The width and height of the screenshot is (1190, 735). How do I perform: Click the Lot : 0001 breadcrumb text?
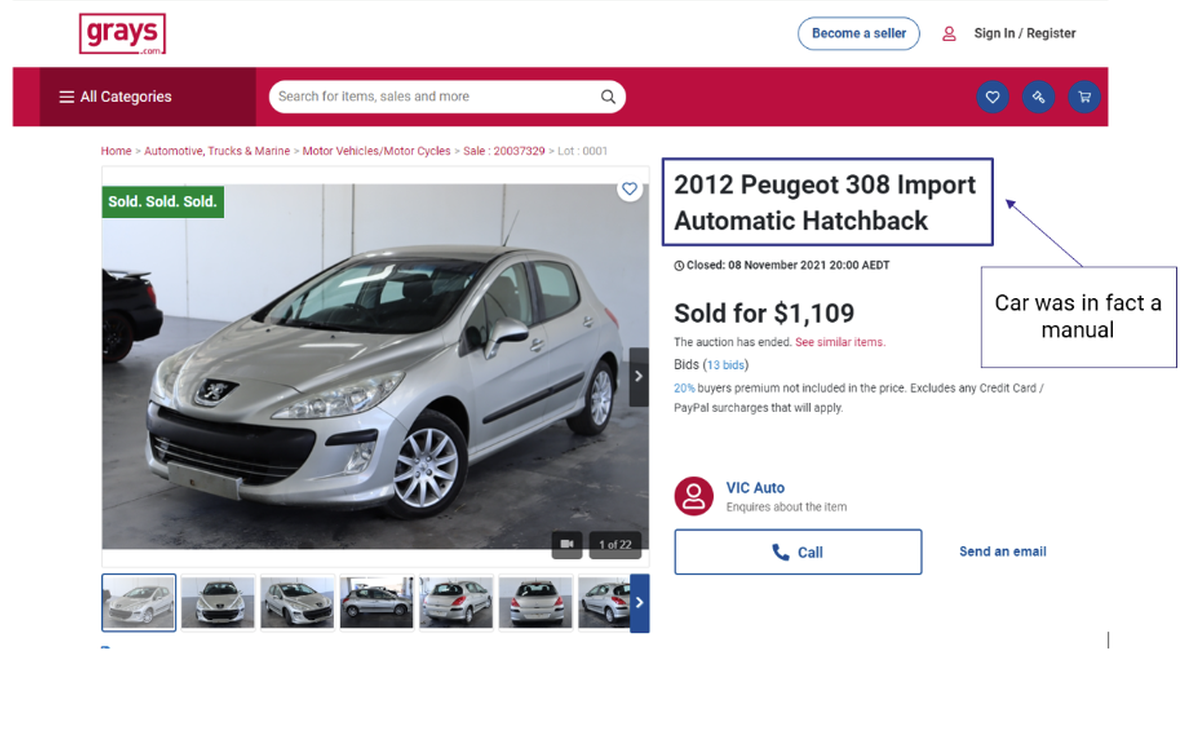[x=583, y=151]
